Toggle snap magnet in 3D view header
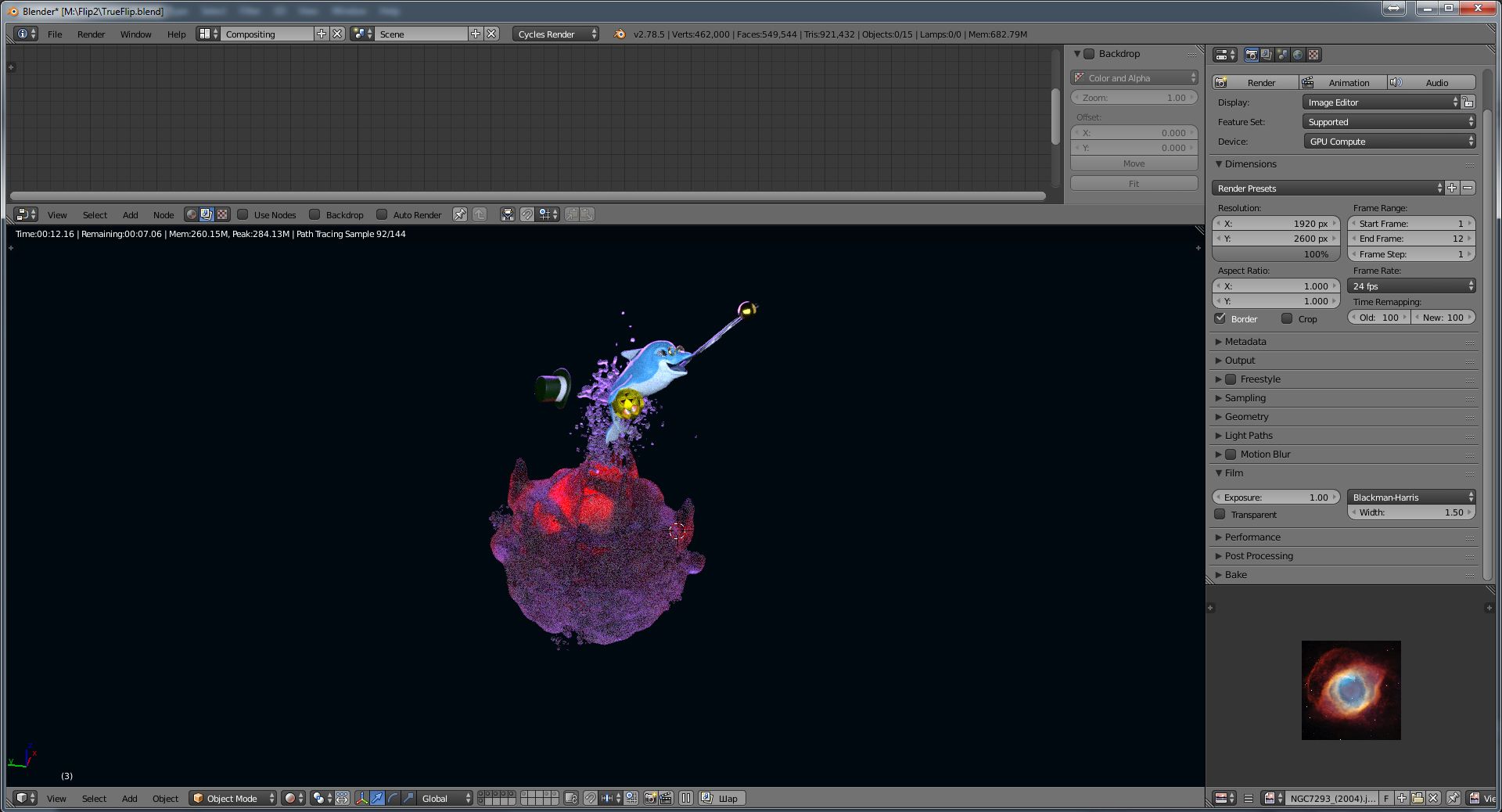 [x=591, y=798]
